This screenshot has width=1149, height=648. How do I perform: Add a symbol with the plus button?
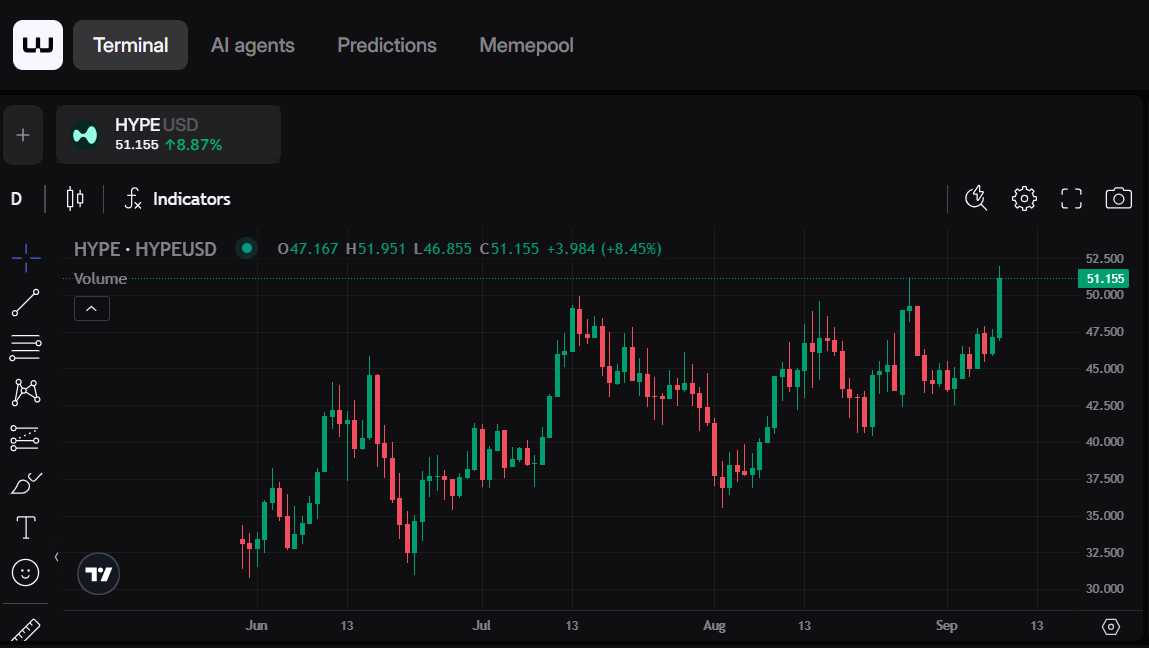coord(23,135)
